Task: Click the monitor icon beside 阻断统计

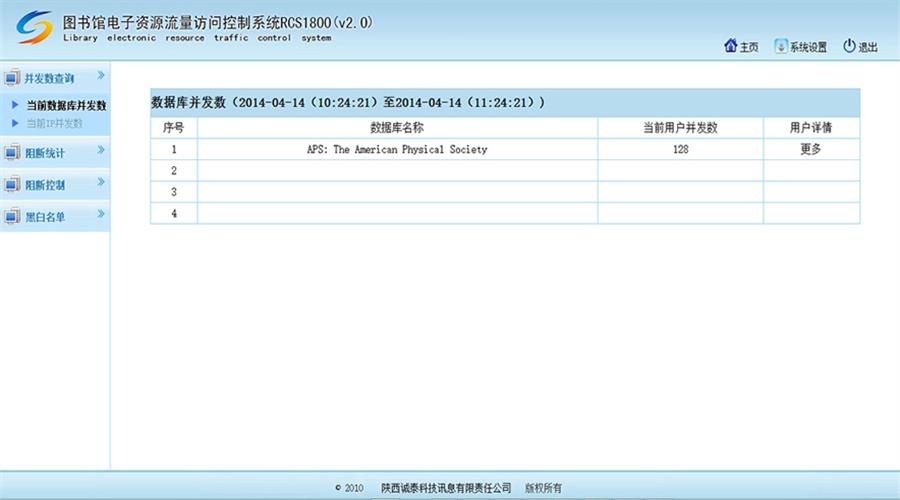Action: [x=12, y=152]
